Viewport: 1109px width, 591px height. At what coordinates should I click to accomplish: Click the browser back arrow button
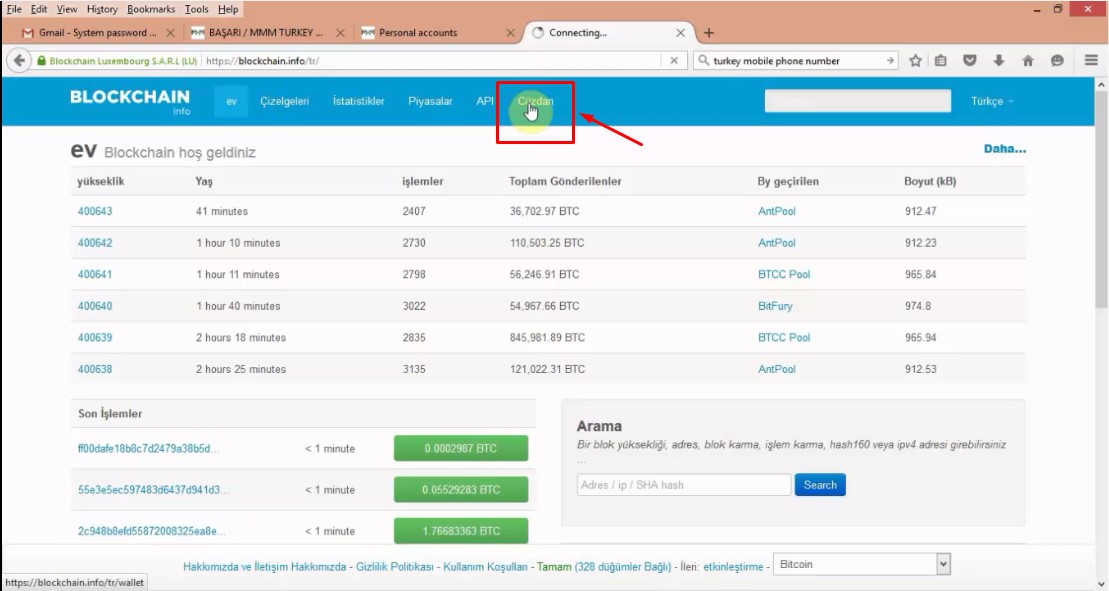(x=19, y=61)
